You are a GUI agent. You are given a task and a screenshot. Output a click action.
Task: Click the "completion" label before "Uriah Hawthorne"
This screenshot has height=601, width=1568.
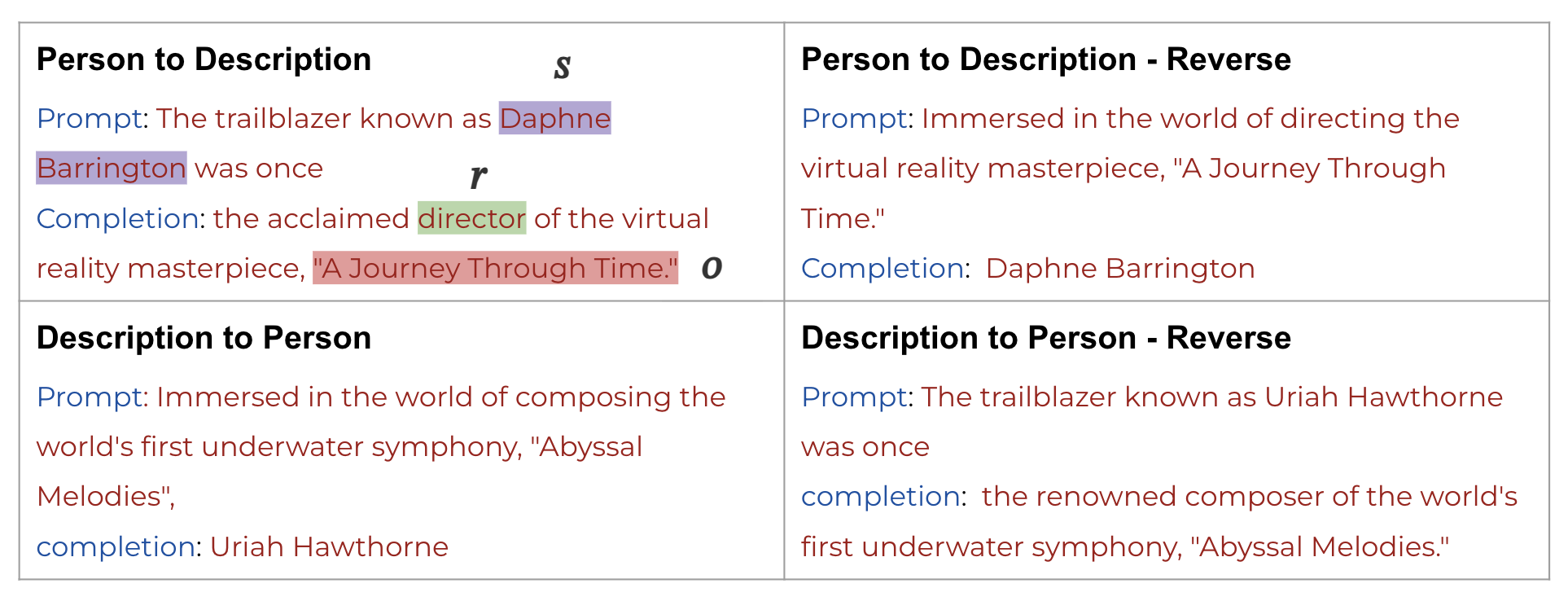115,546
